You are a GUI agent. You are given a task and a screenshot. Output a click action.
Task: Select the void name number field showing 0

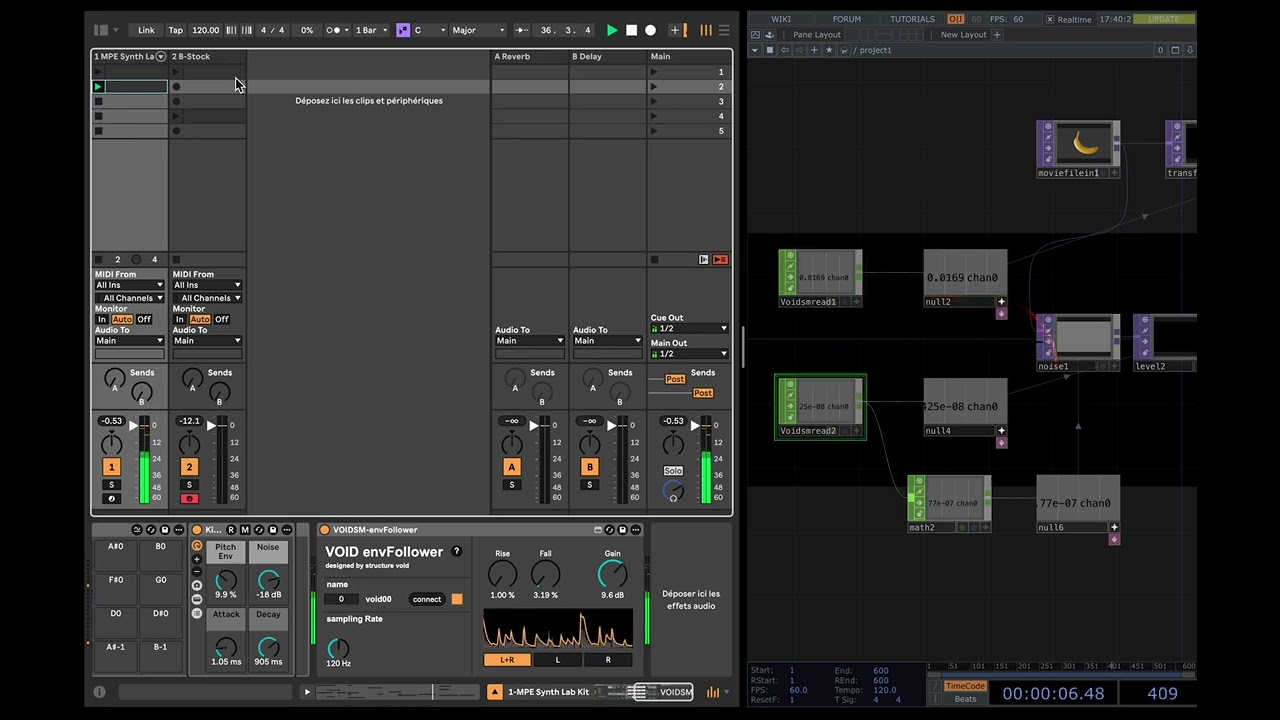pyautogui.click(x=341, y=599)
